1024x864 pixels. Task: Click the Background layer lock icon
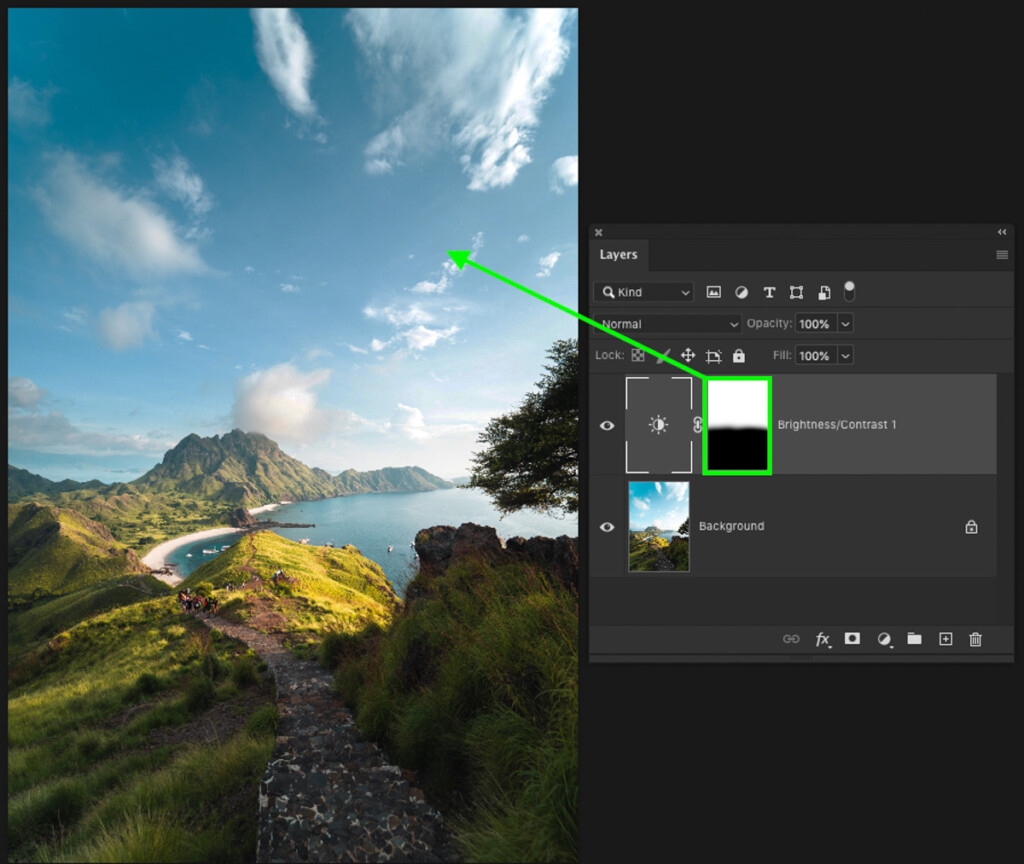971,526
